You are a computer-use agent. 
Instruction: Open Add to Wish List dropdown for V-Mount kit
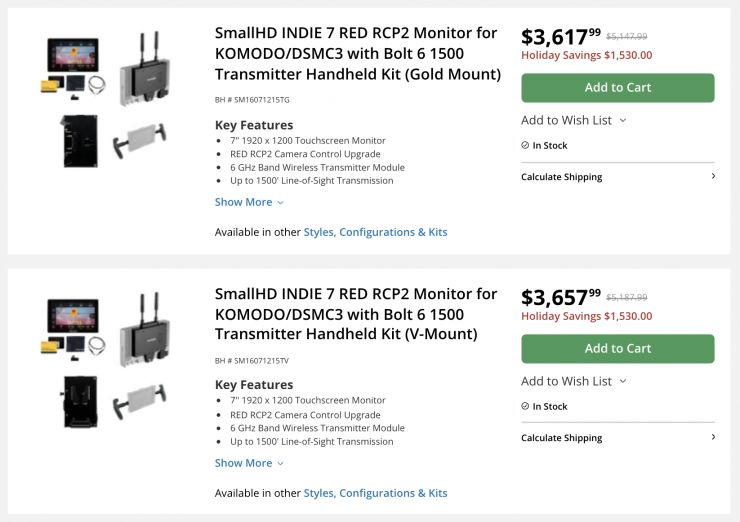point(574,381)
